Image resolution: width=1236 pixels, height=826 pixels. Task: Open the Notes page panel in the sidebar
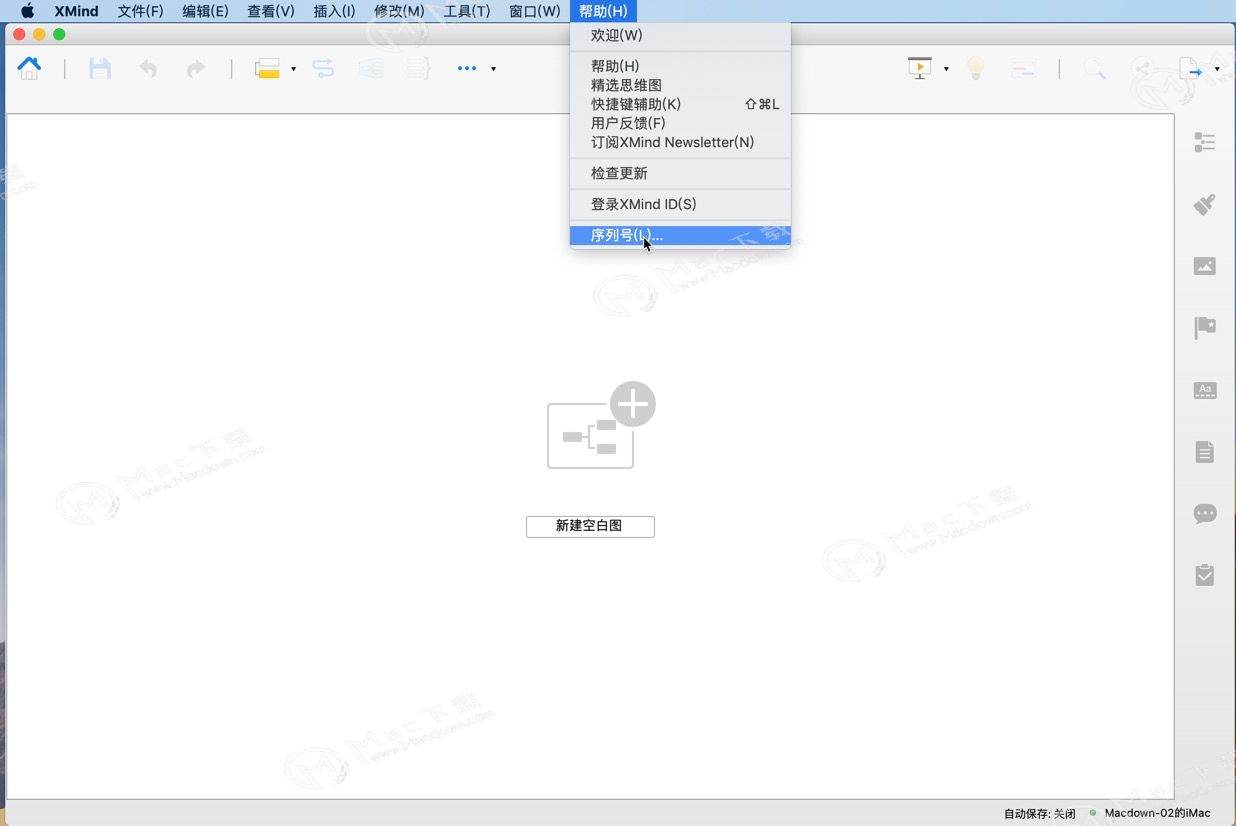[x=1205, y=452]
